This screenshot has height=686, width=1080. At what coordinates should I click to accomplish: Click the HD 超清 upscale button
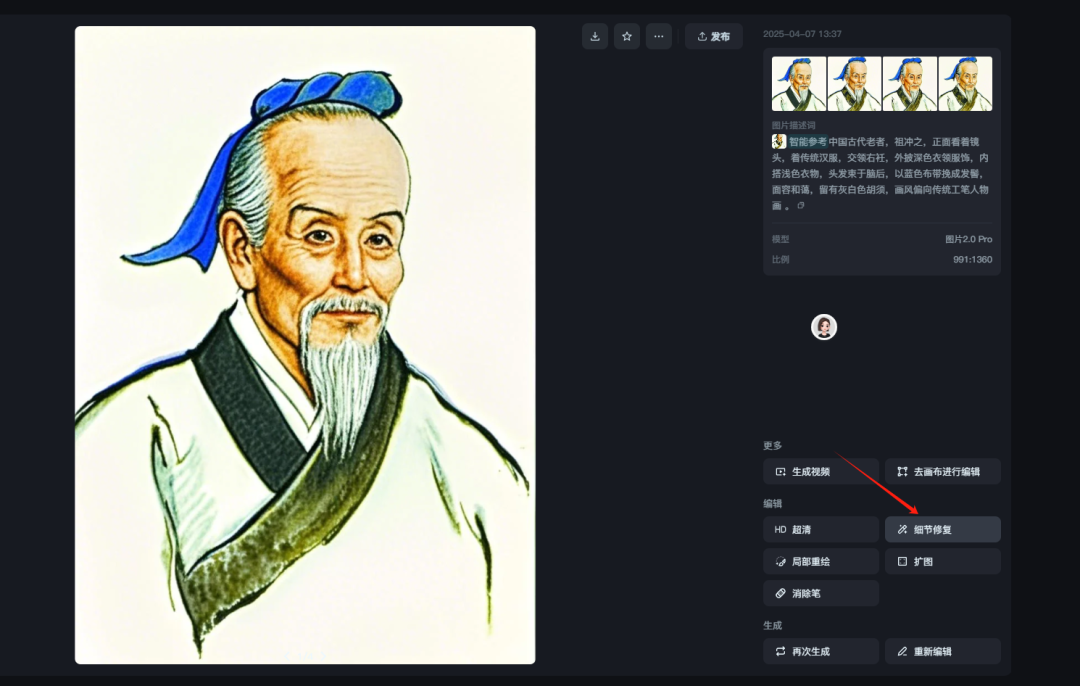(821, 530)
